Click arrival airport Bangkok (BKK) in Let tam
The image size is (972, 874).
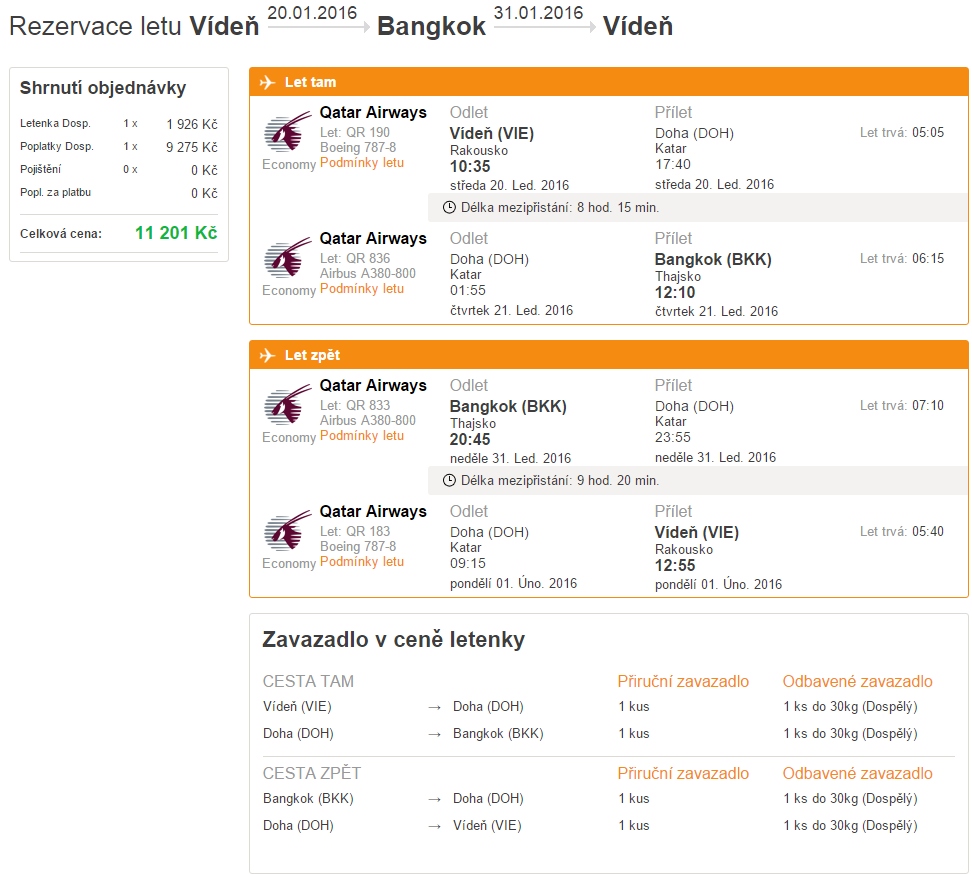pyautogui.click(x=713, y=260)
